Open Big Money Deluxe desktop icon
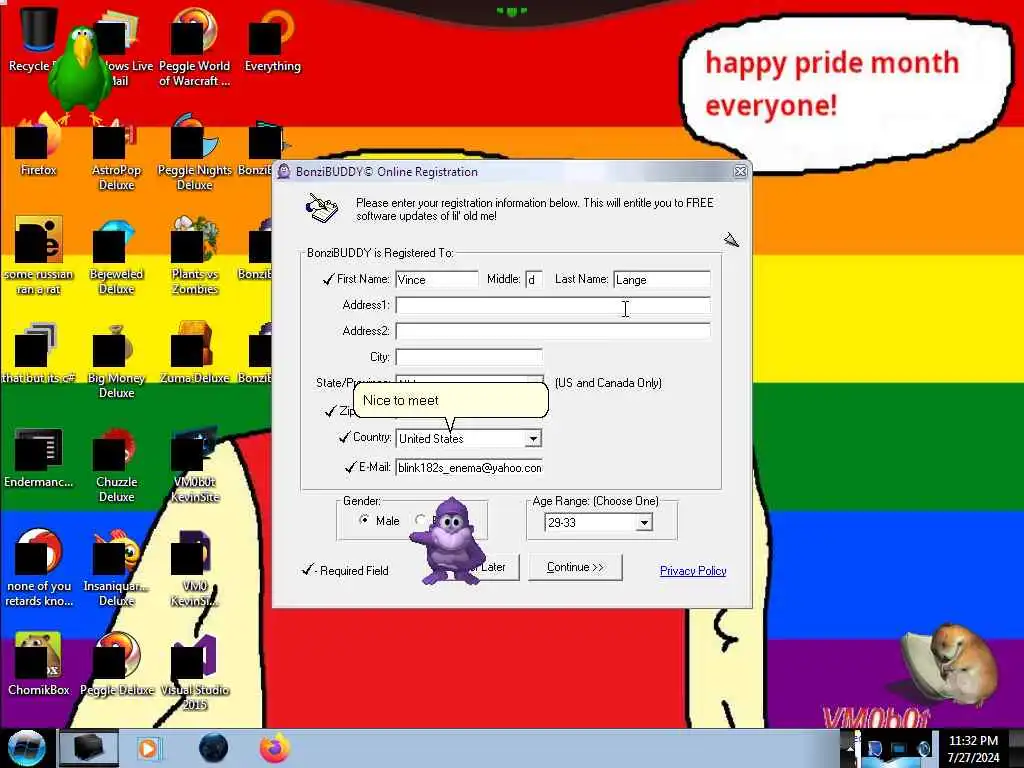 [116, 360]
